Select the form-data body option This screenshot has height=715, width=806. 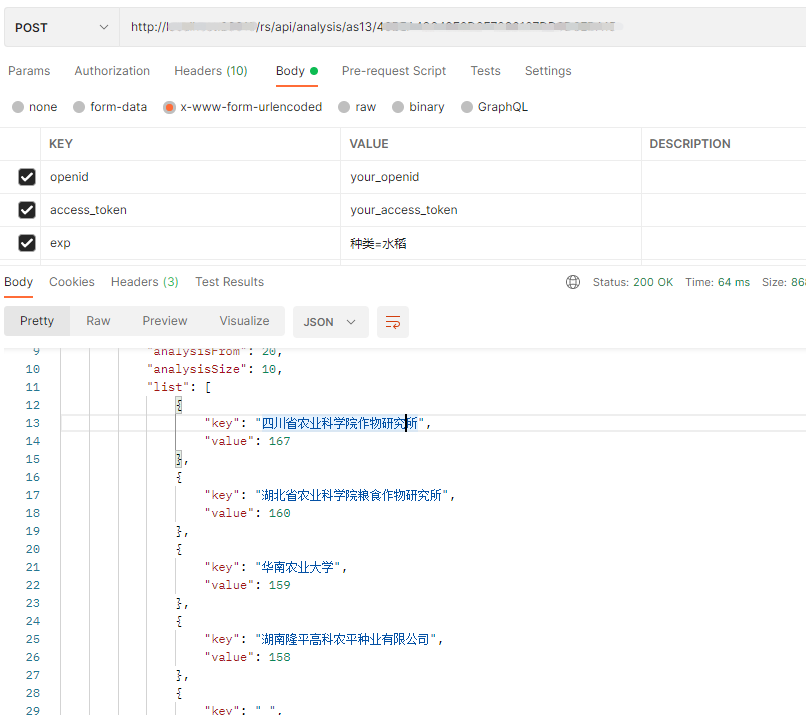pyautogui.click(x=79, y=107)
